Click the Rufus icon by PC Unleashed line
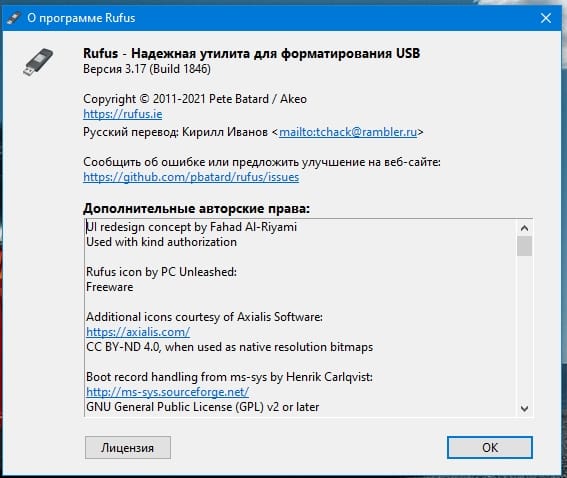Screen dimensions: 567x478 161,272
